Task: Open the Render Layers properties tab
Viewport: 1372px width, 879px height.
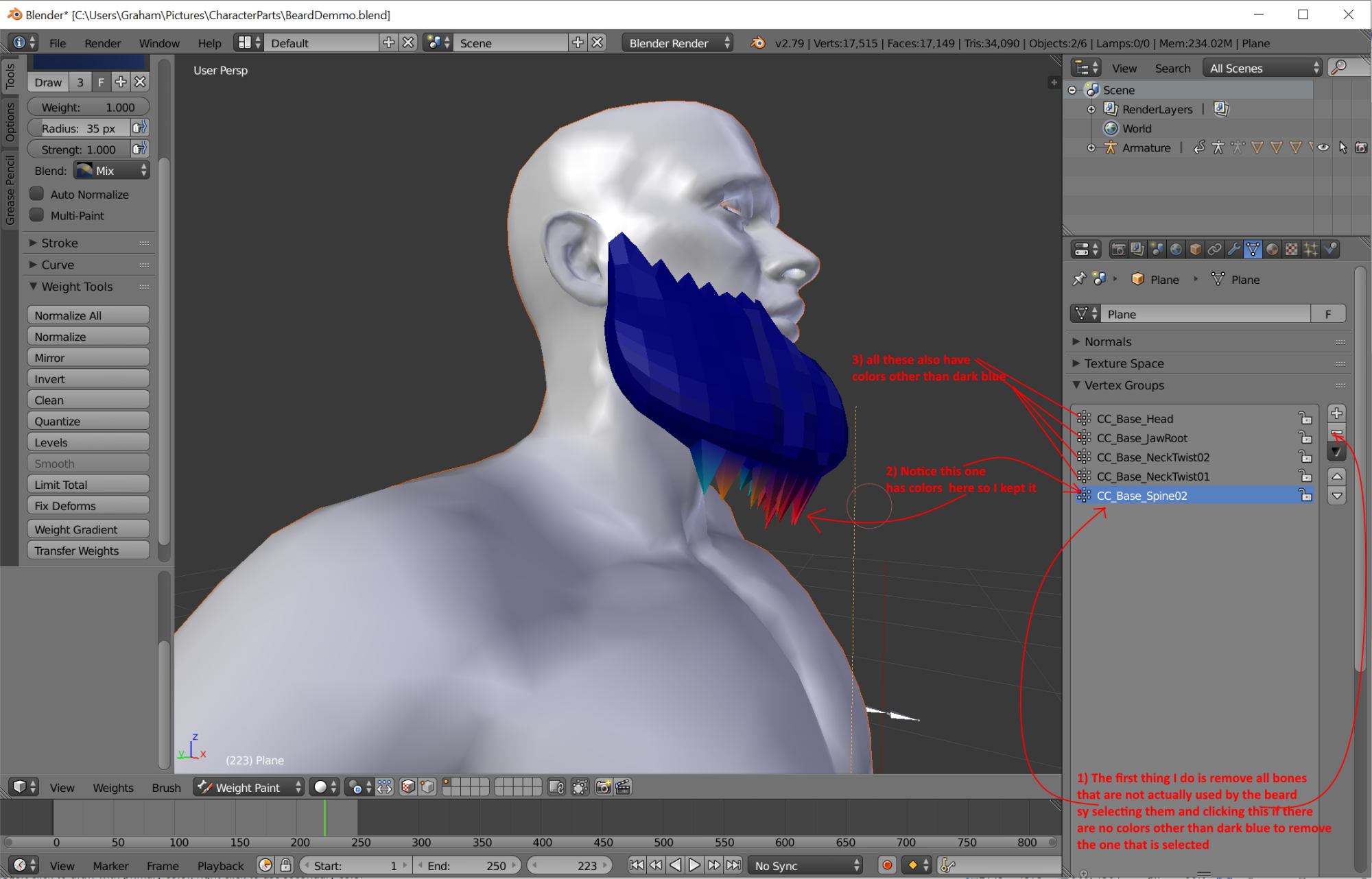Action: [1137, 250]
